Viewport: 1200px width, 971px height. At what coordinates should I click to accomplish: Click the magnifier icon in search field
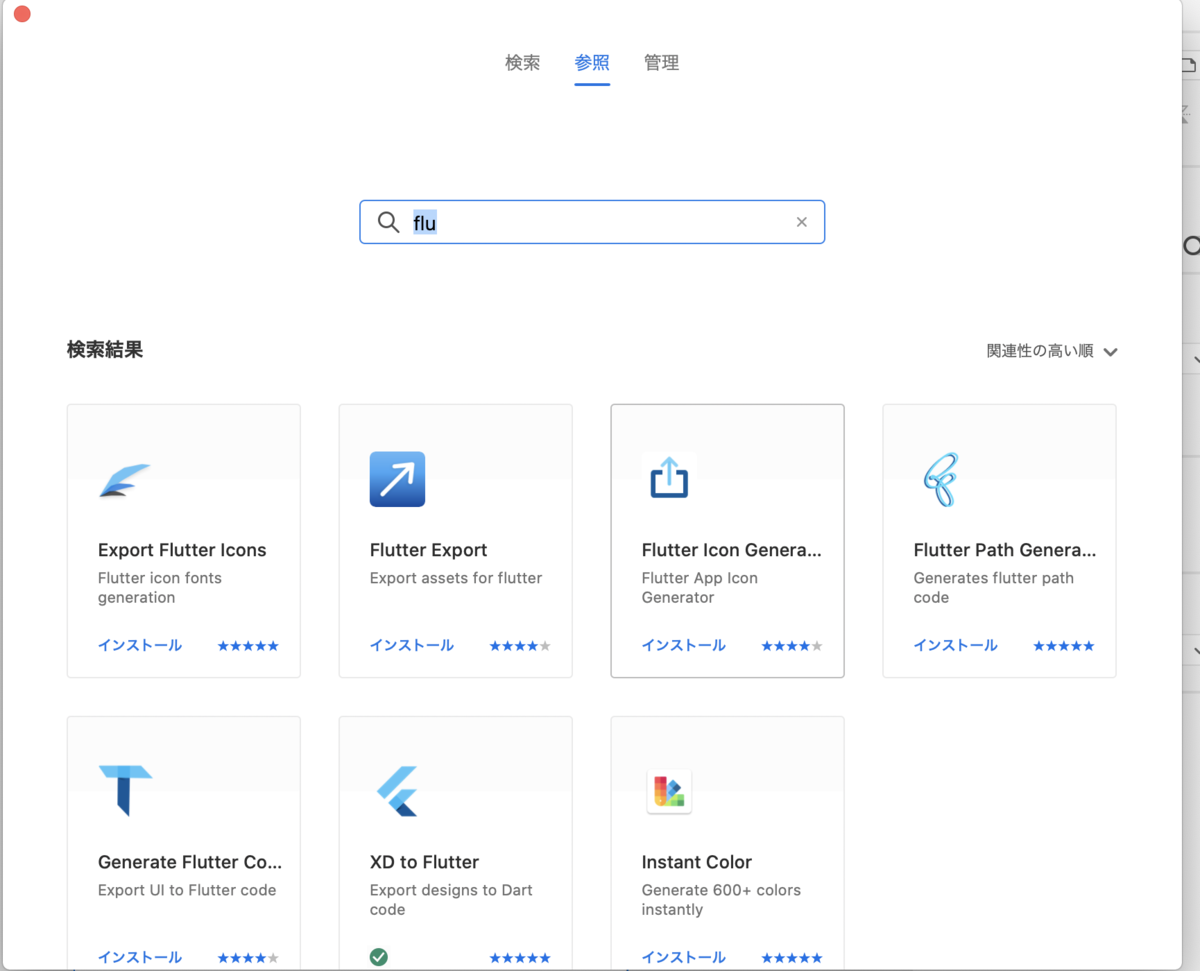(x=388, y=222)
